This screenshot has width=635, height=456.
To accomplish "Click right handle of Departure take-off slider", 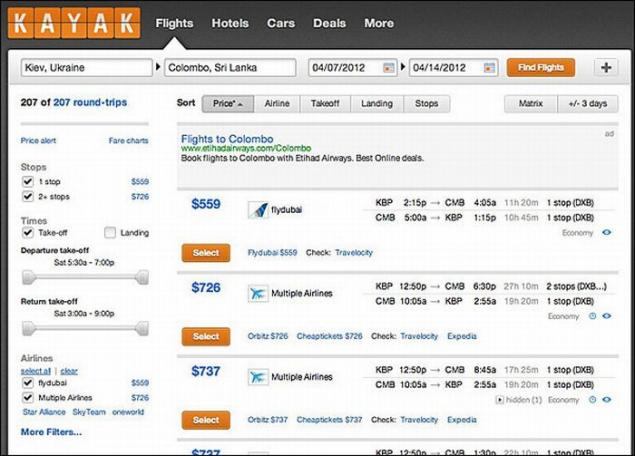I will click(142, 277).
